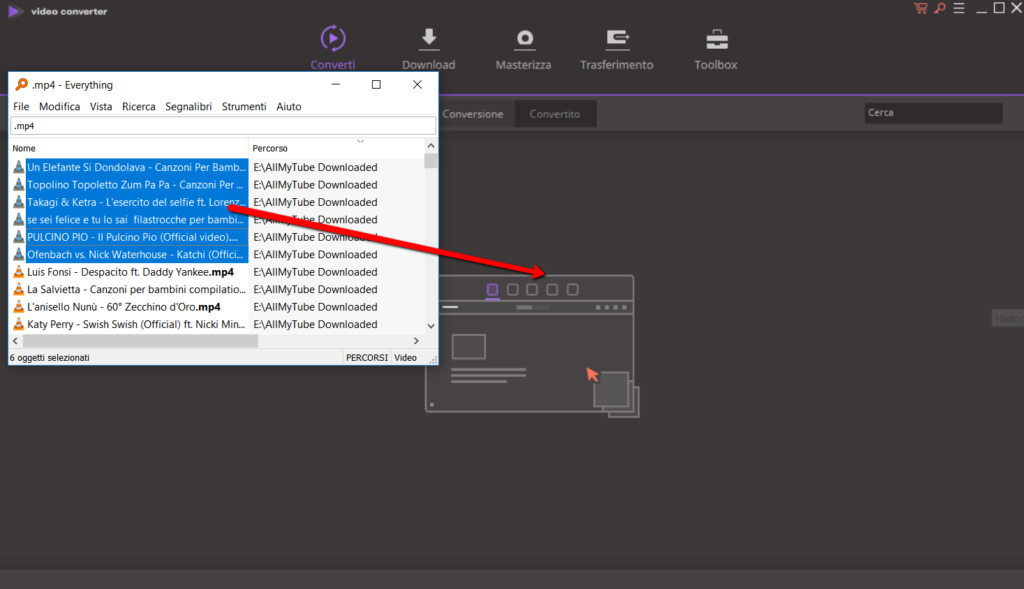
Task: Click '6 oggetti selezionati' status text
Action: tap(50, 358)
